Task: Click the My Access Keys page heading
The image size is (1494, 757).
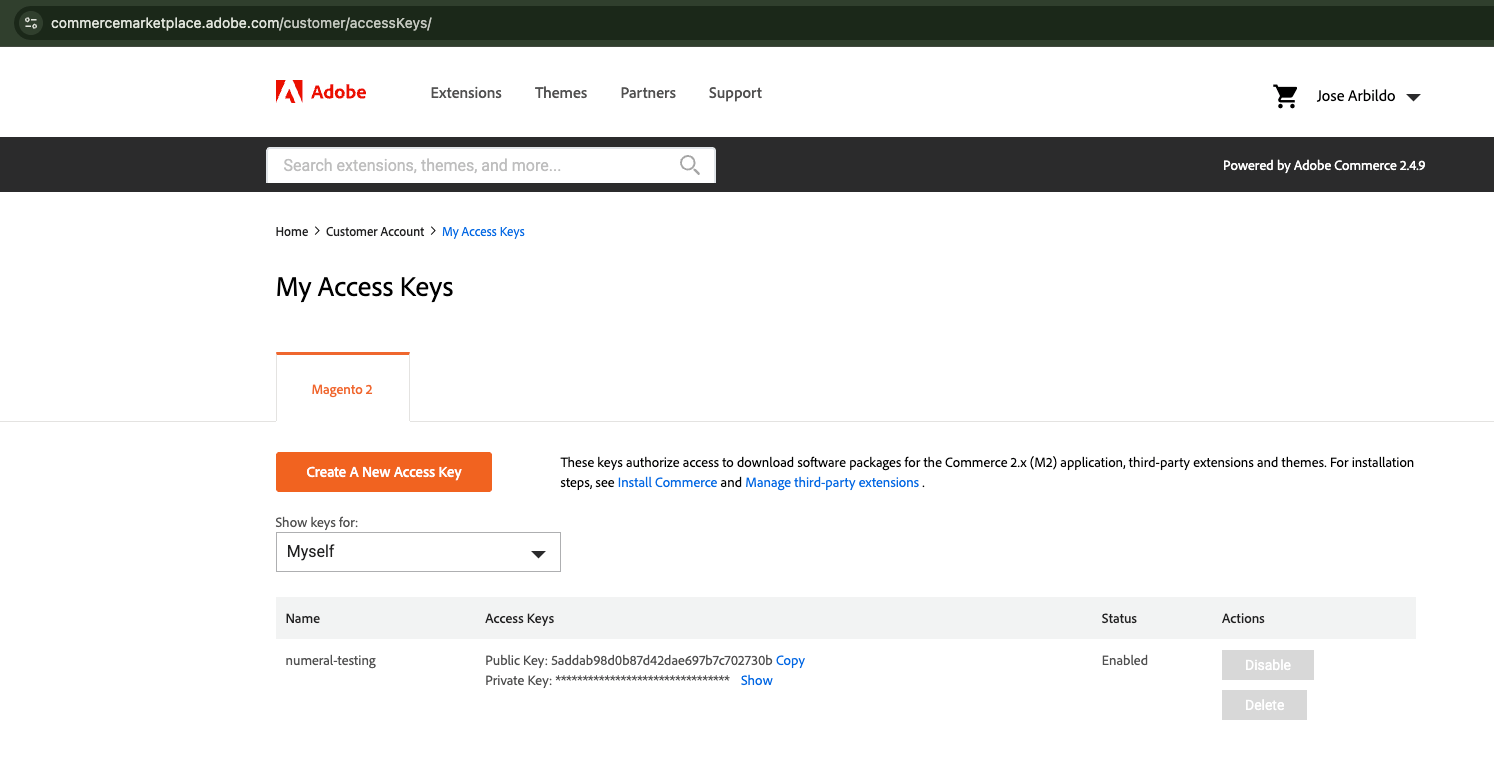Action: click(365, 287)
